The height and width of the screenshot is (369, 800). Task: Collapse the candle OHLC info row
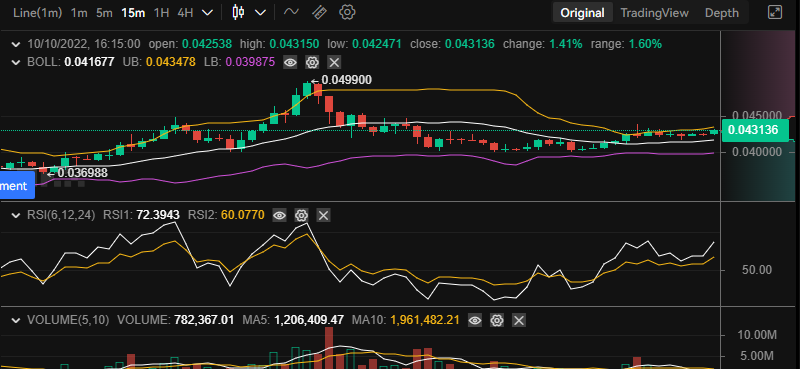pyautogui.click(x=17, y=44)
